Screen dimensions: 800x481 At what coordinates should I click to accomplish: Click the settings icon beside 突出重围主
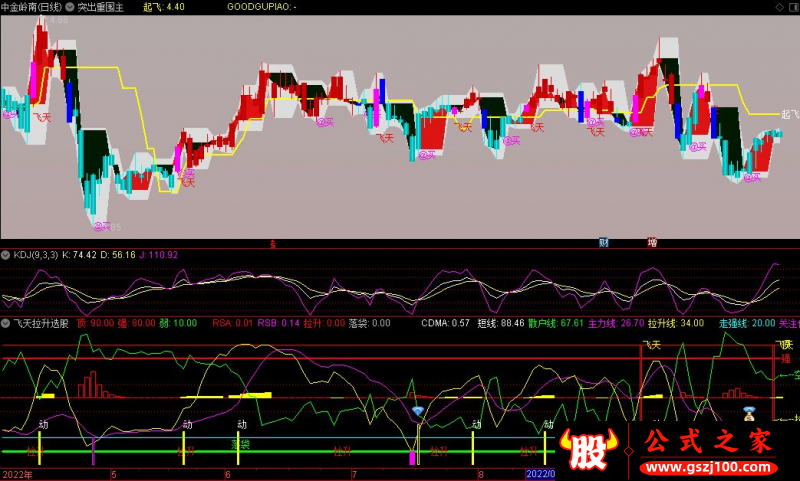(x=70, y=6)
